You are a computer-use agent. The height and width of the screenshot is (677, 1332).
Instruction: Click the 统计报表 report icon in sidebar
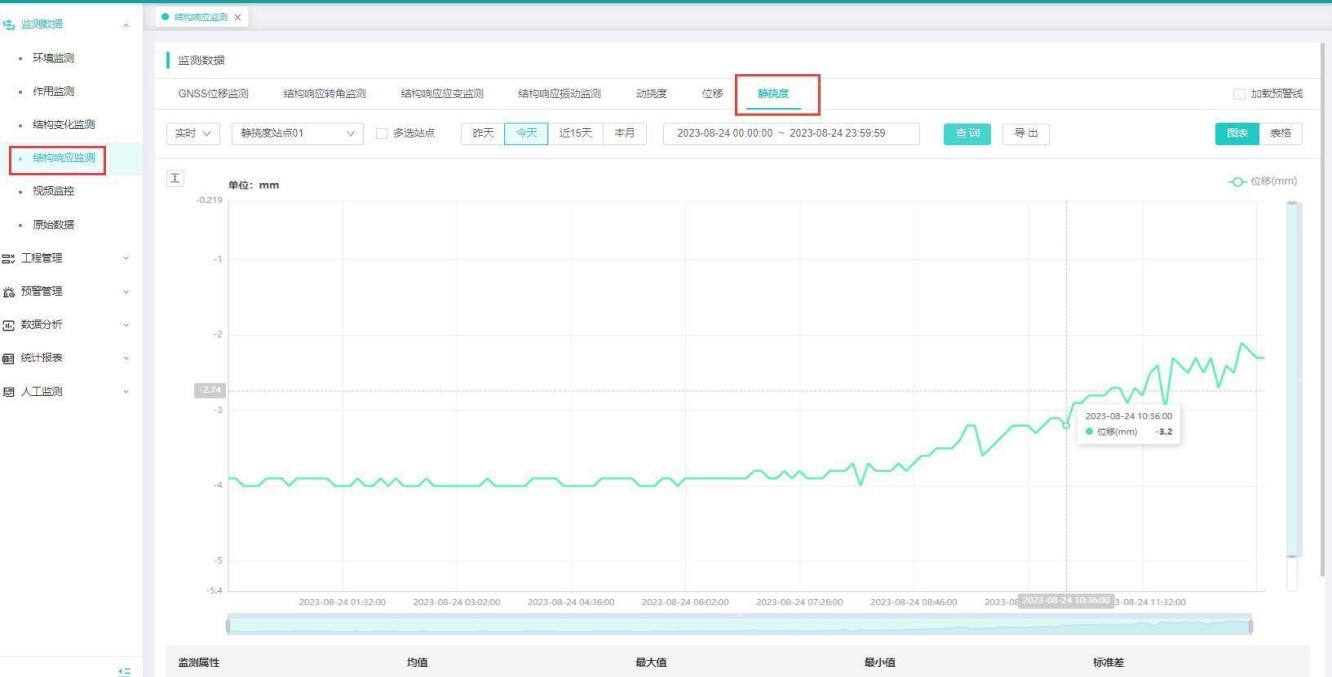click(x=9, y=358)
